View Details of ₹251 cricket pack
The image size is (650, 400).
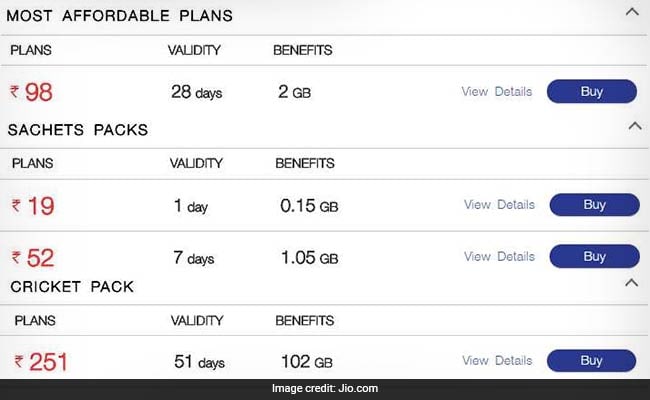tap(497, 360)
